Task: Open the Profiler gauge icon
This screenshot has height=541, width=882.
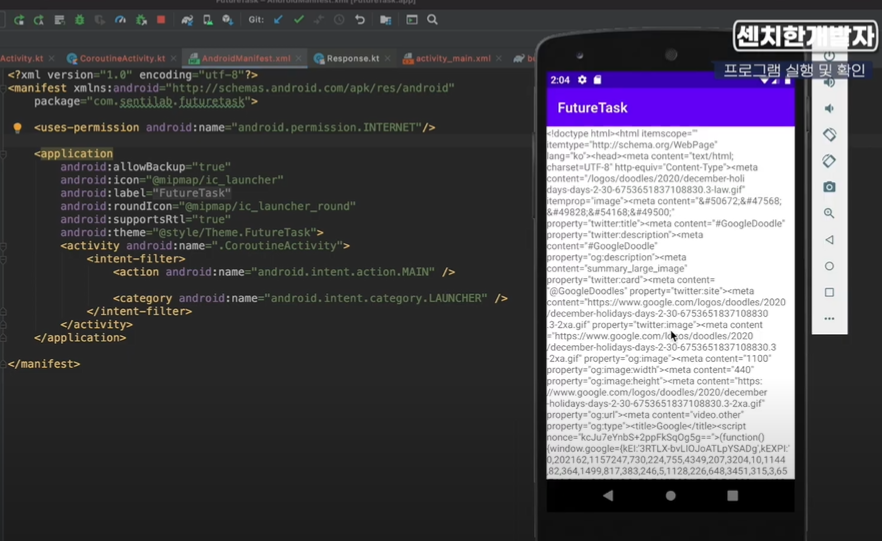Action: 120,20
